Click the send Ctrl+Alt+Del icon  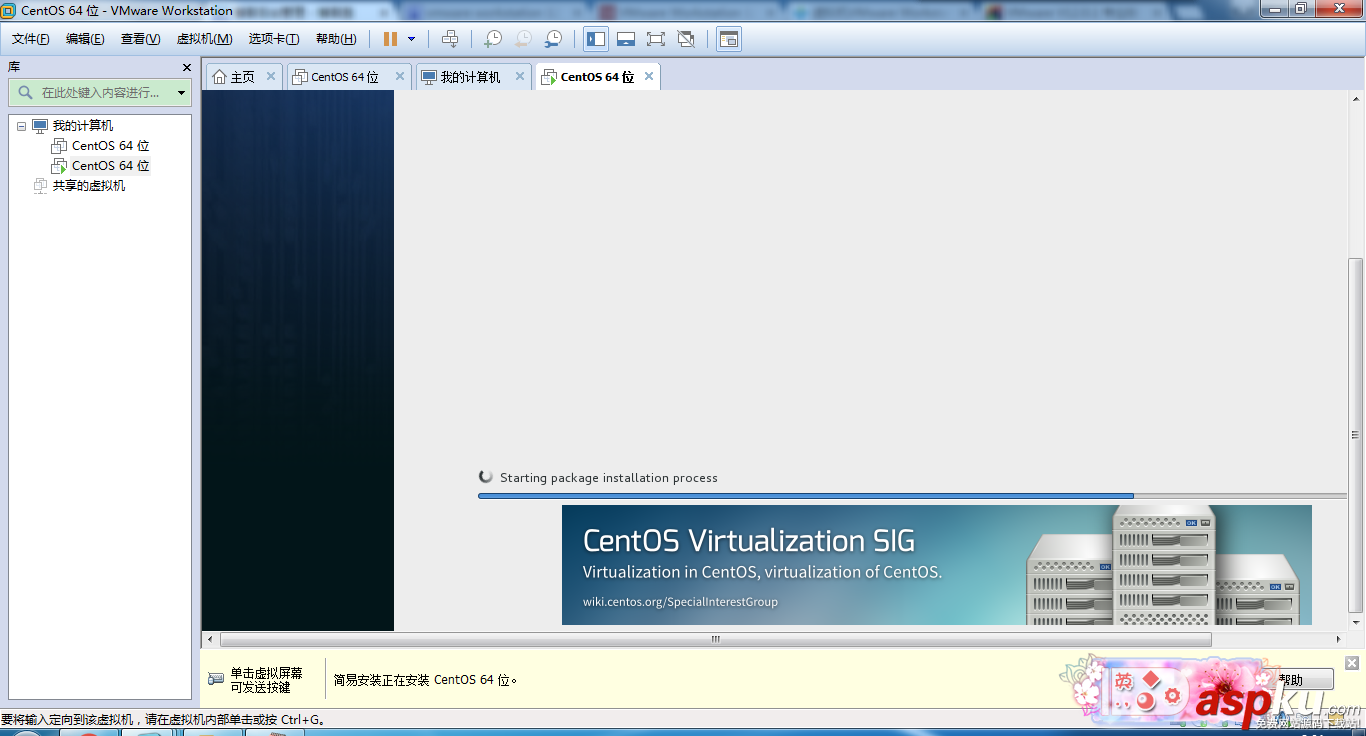(450, 39)
